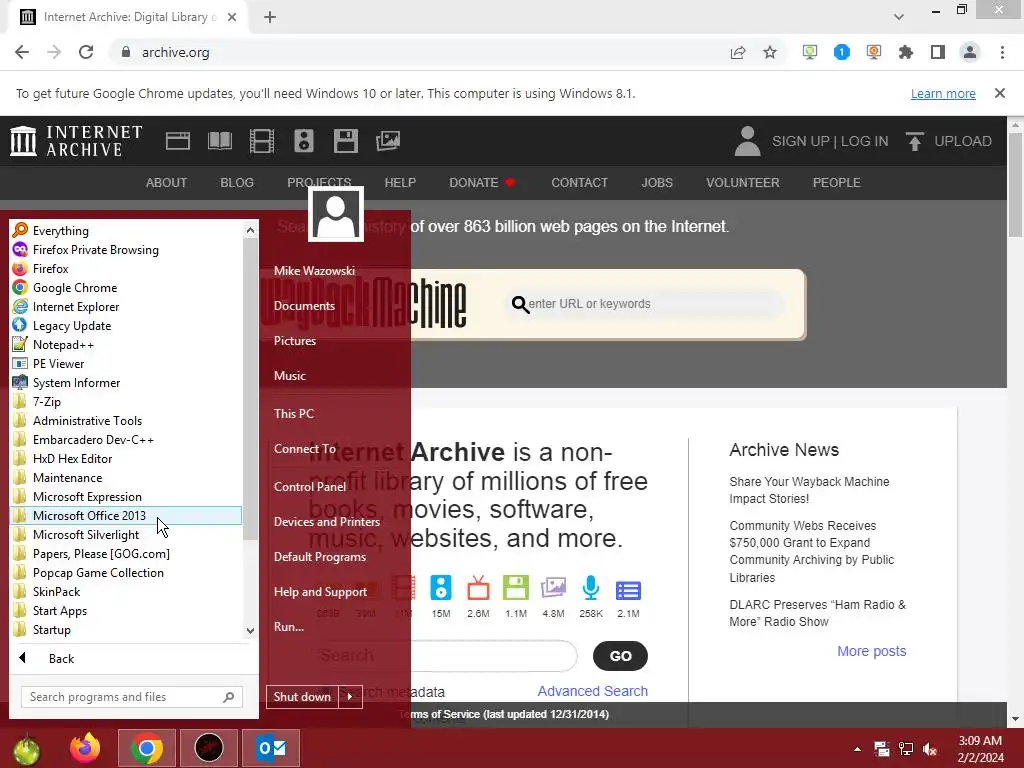Click the UPLOAD link
The image size is (1024, 768).
tap(948, 141)
